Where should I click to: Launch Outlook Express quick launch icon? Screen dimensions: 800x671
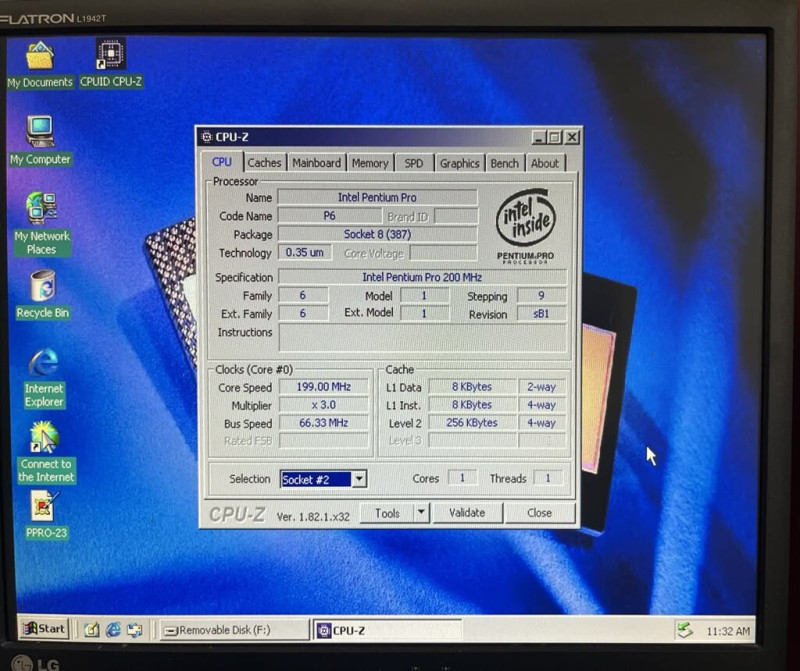(135, 630)
